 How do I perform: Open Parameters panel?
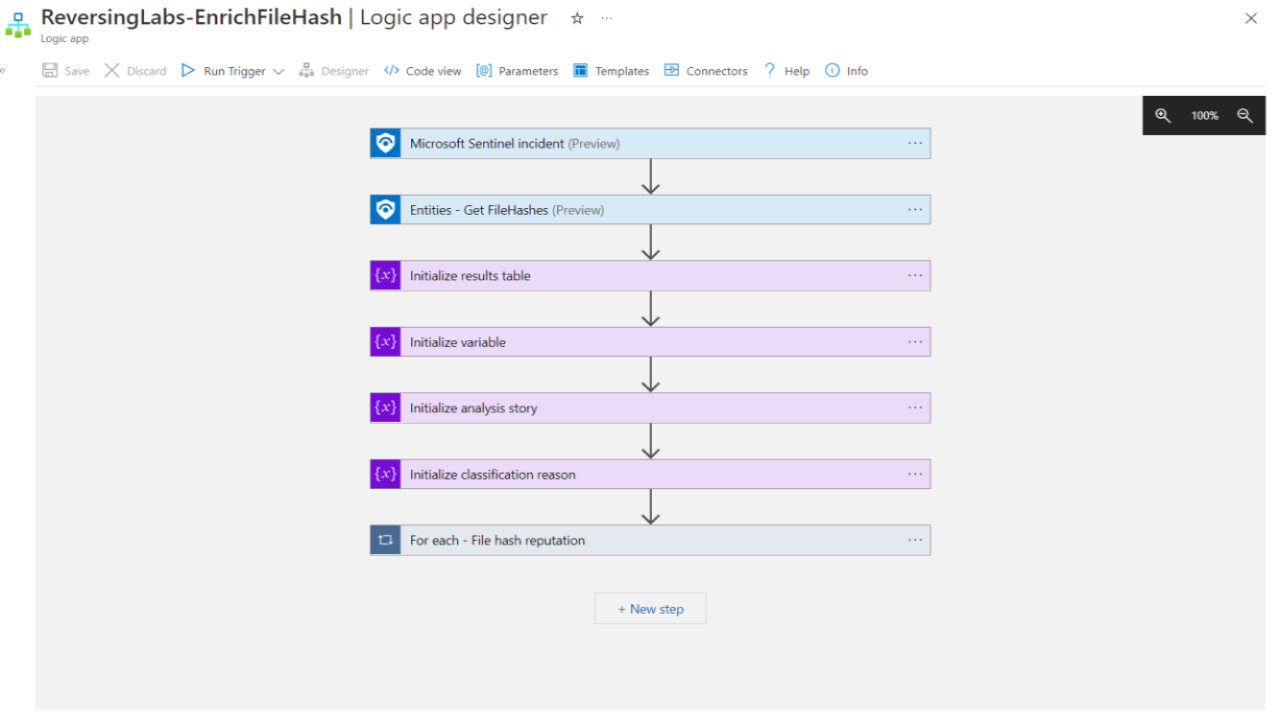(517, 71)
